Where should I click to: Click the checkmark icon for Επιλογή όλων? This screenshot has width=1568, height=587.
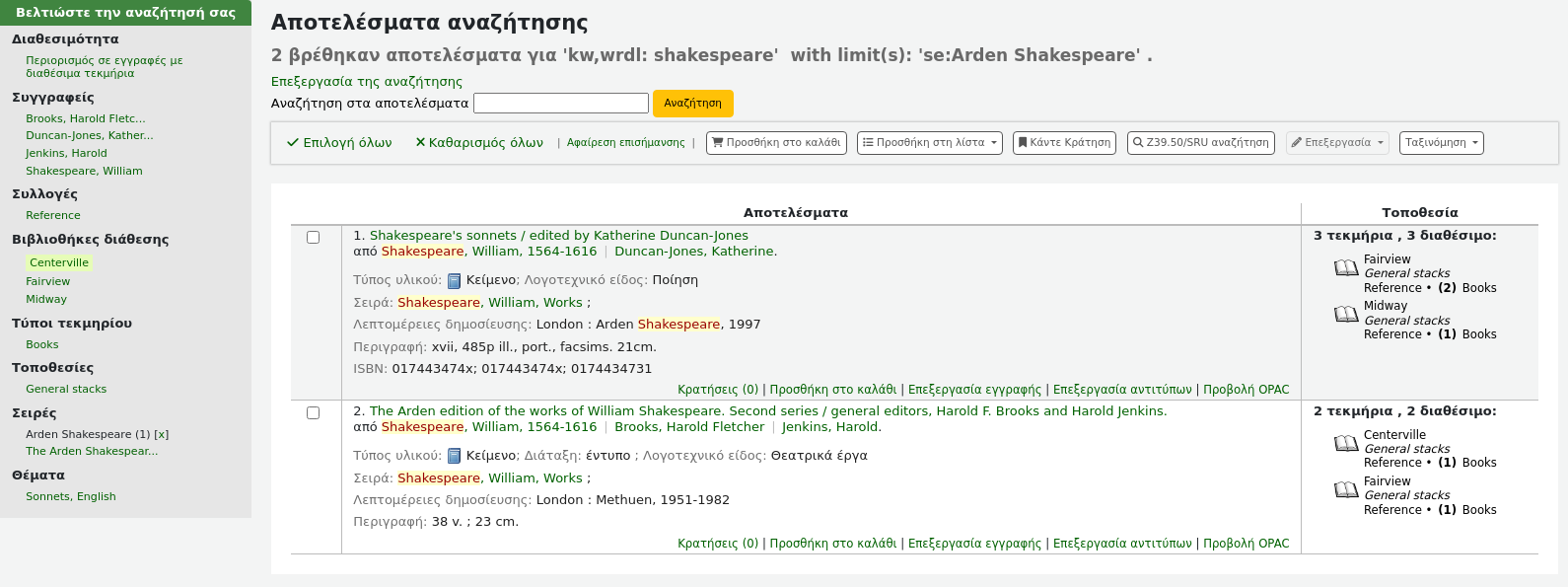[x=293, y=143]
